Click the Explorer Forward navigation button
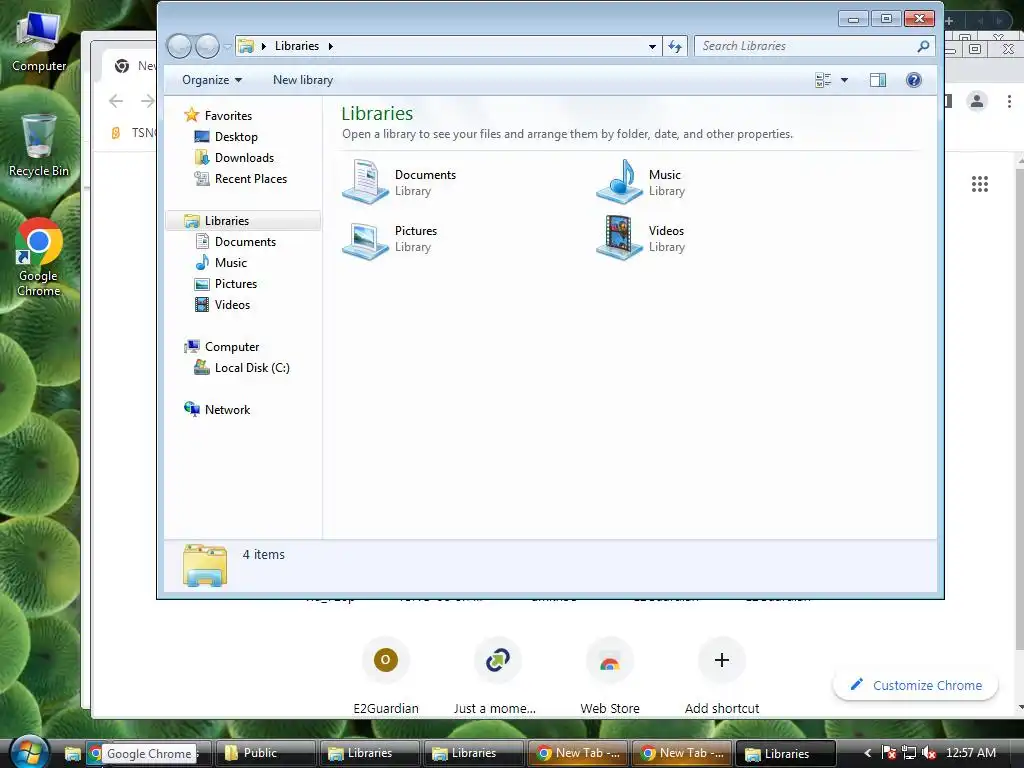Viewport: 1024px width, 768px height. pos(208,46)
